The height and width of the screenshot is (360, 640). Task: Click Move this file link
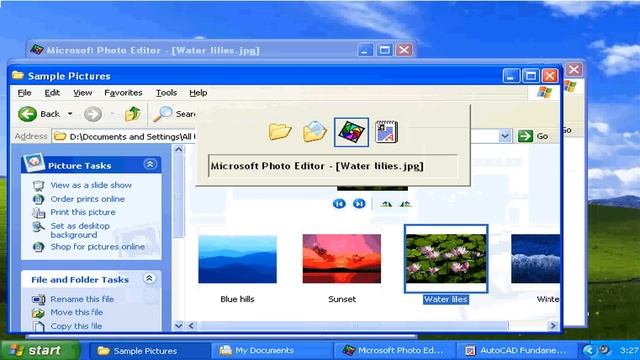tap(77, 312)
